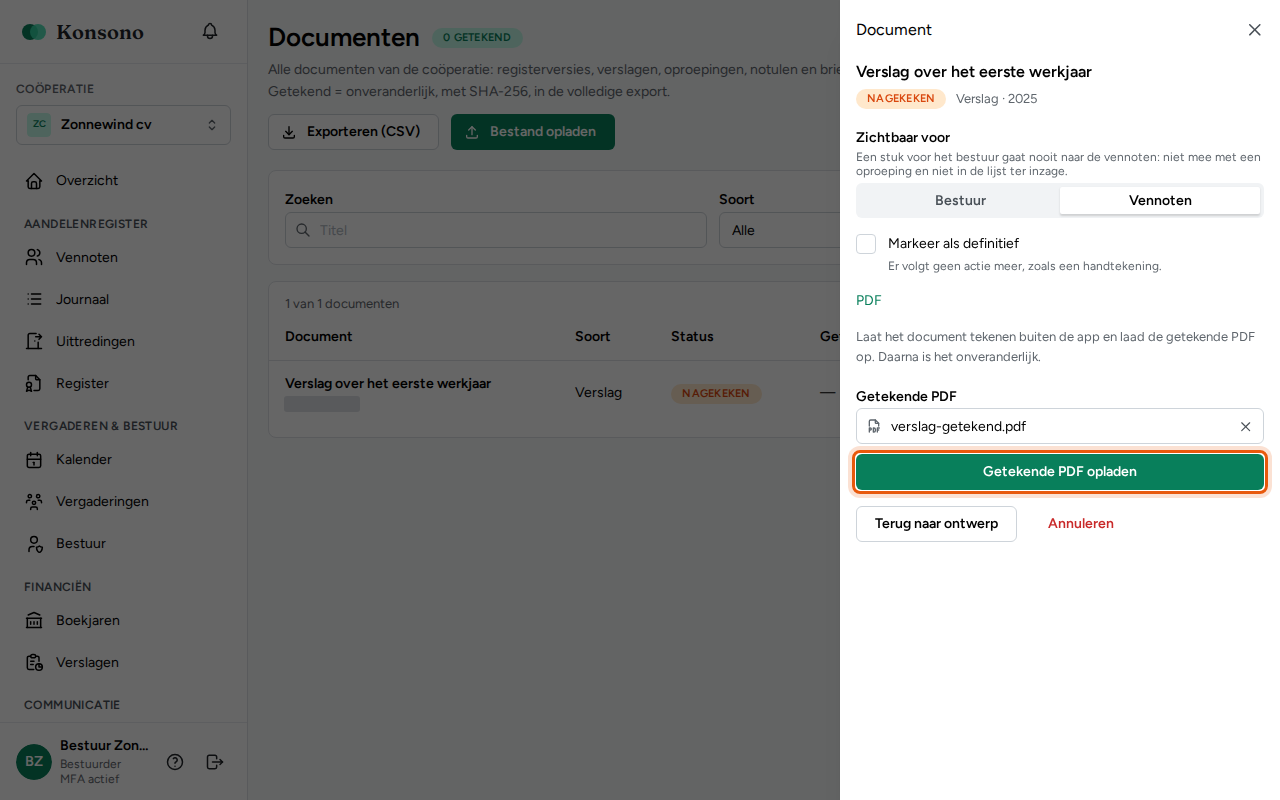
Task: Click Terug naar ontwerp
Action: (x=936, y=524)
